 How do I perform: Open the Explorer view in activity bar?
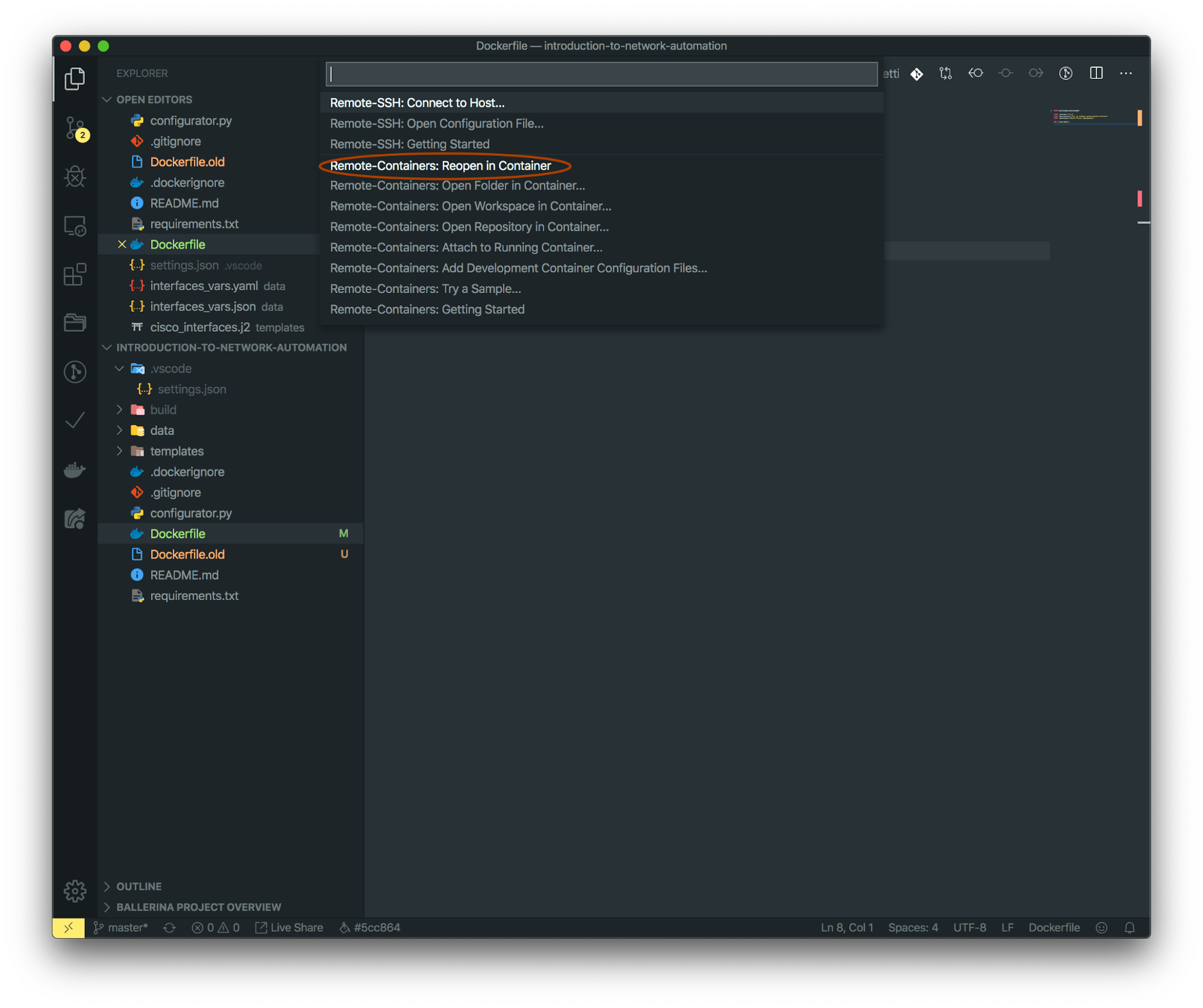[75, 78]
